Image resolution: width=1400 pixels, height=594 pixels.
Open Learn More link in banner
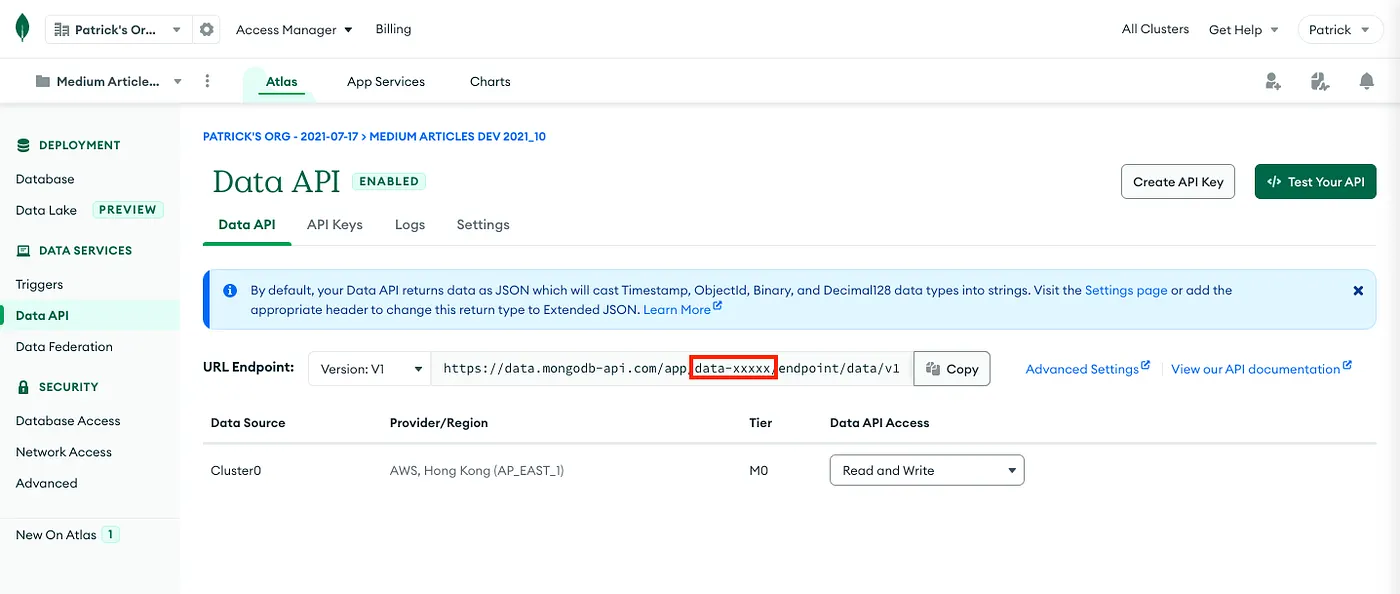pyautogui.click(x=682, y=310)
